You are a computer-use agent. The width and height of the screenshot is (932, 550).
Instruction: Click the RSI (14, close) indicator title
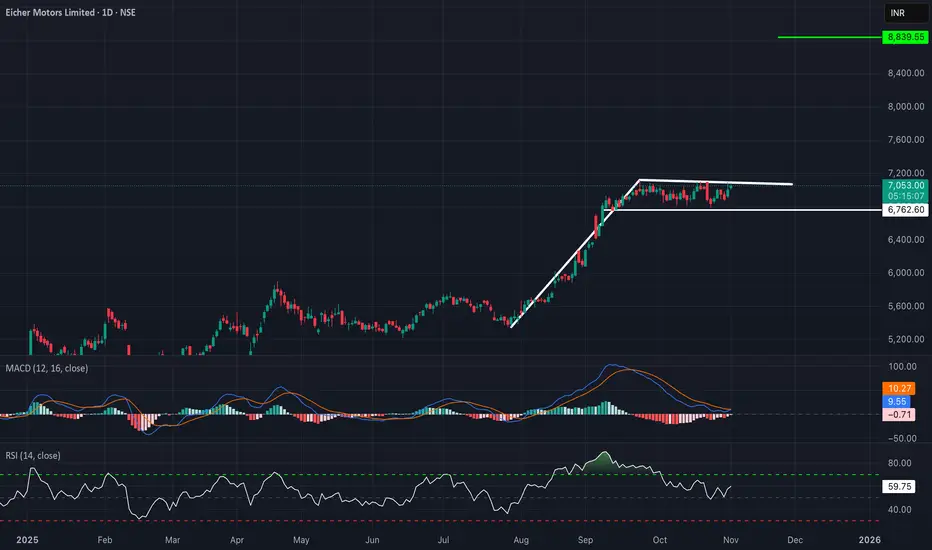coord(33,455)
